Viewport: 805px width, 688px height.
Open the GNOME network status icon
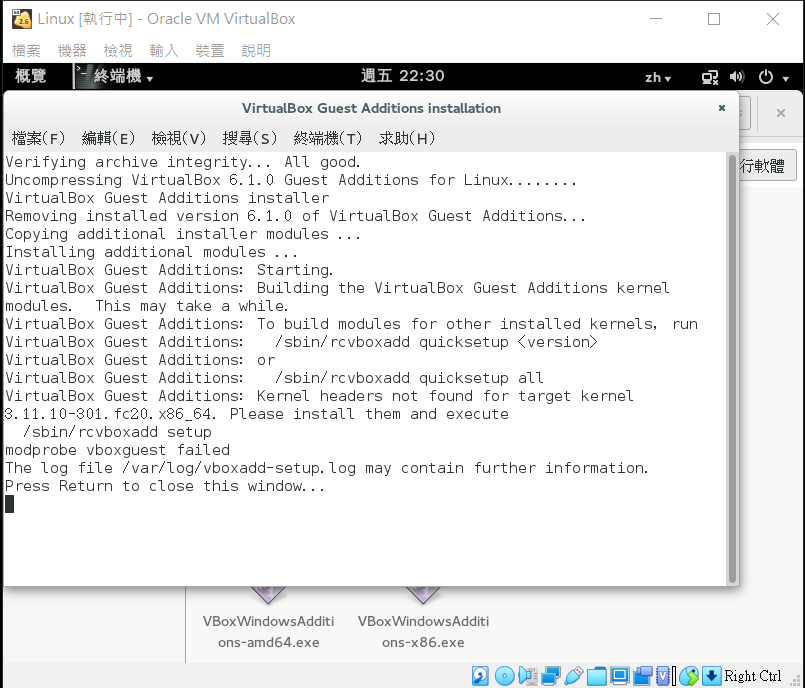[x=710, y=77]
